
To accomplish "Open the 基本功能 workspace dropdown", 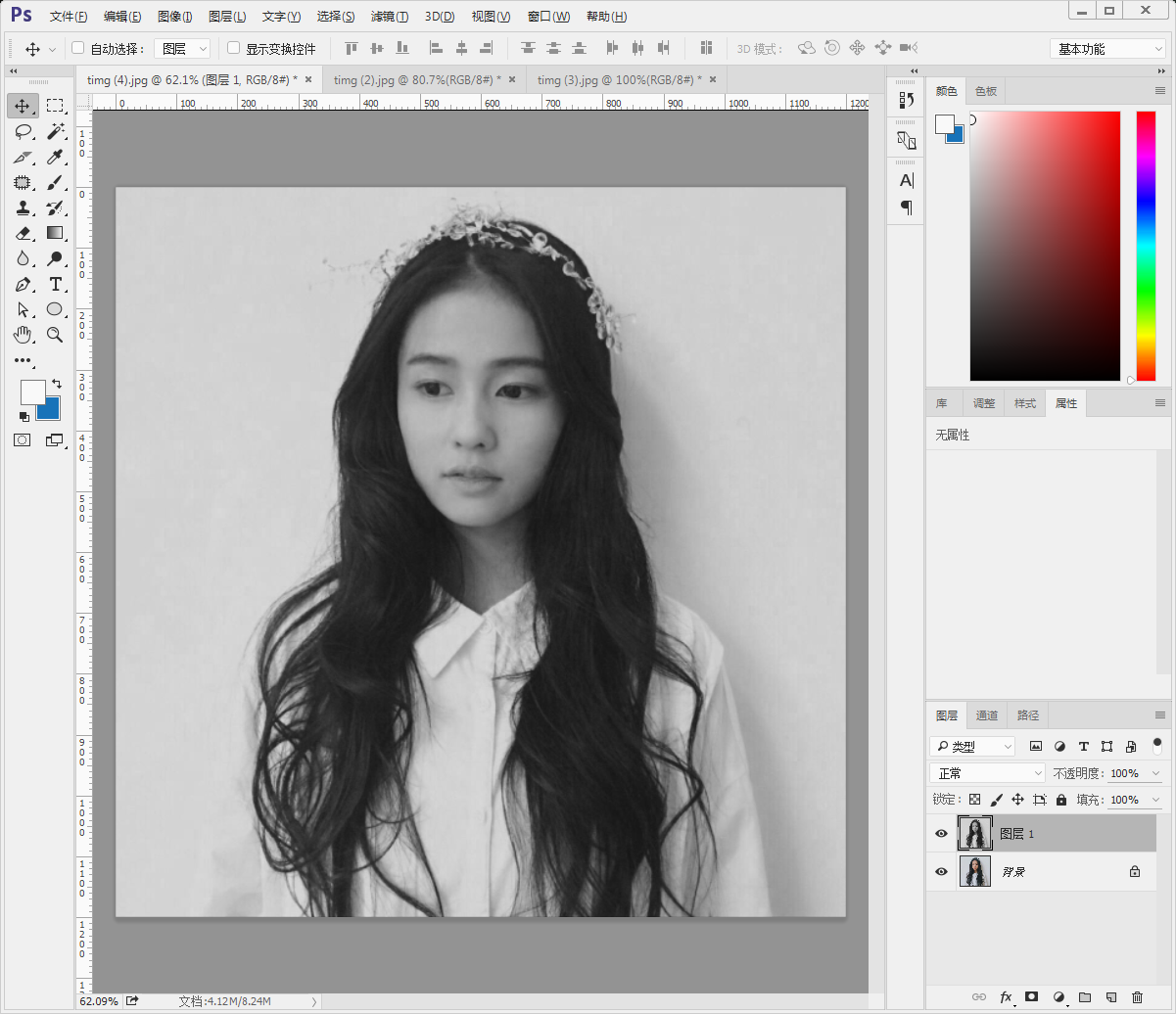I will tap(1106, 49).
